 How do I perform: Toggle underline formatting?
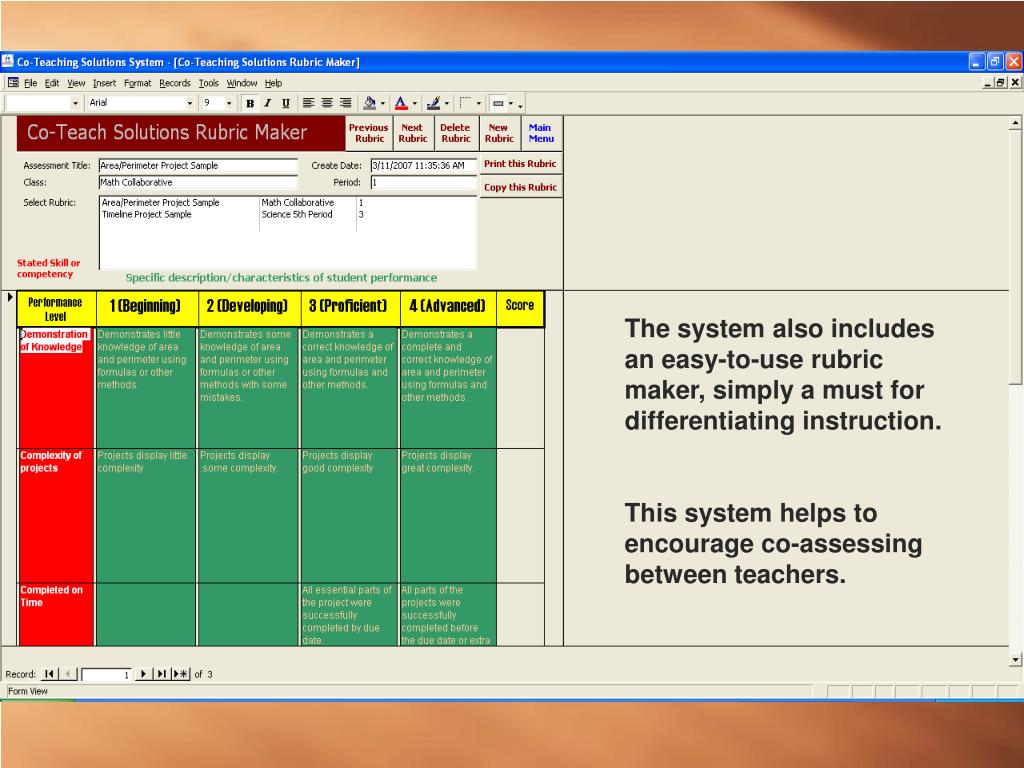coord(285,103)
